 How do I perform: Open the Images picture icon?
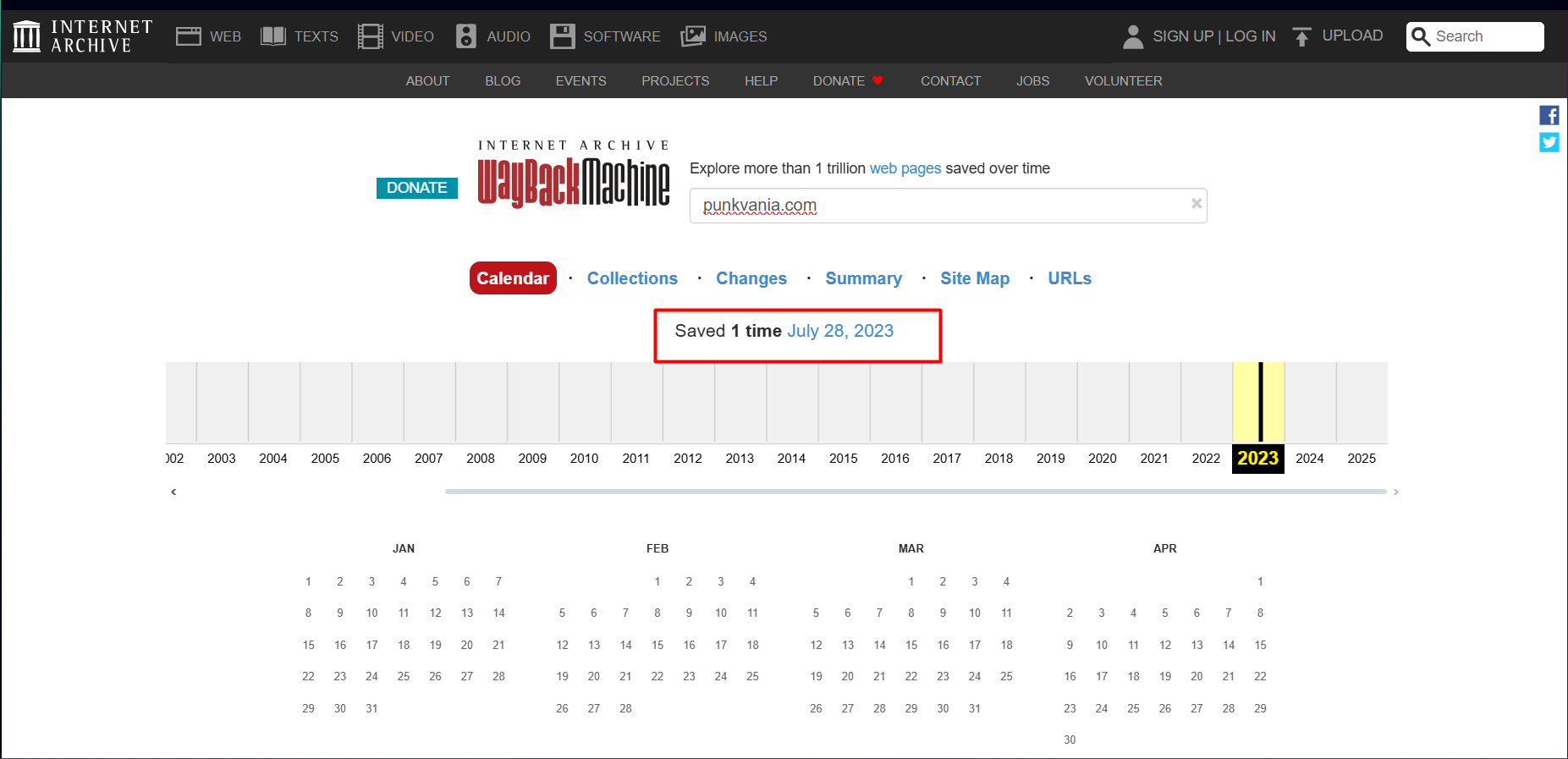693,36
